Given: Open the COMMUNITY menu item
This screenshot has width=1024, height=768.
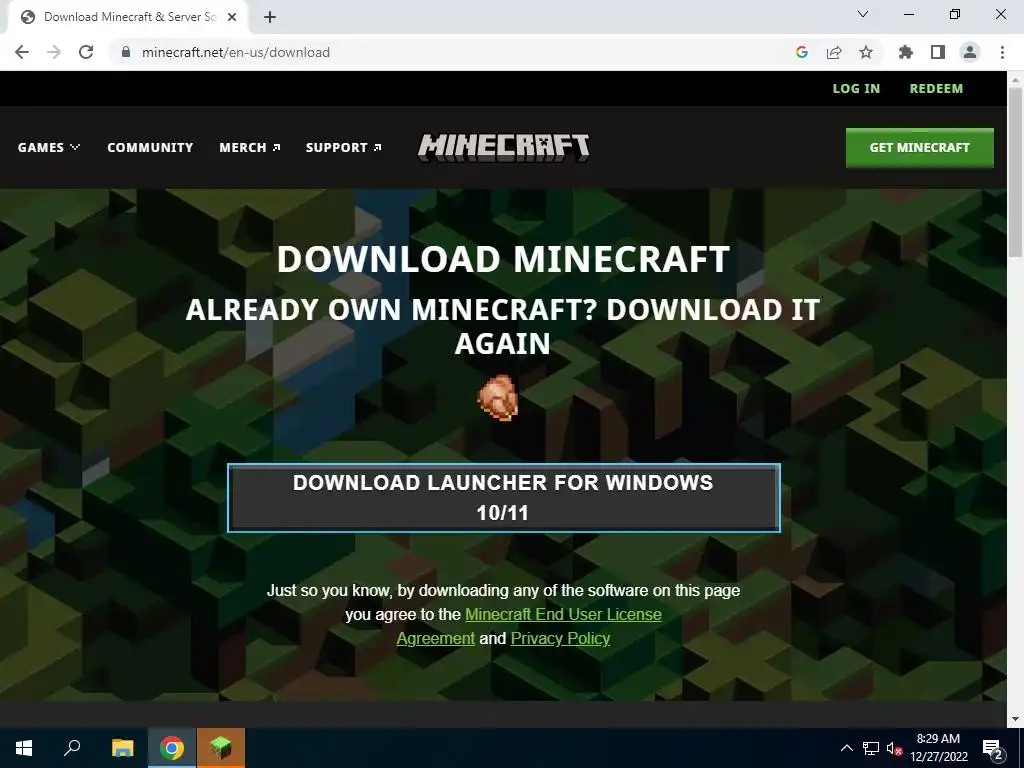Looking at the screenshot, I should (150, 148).
